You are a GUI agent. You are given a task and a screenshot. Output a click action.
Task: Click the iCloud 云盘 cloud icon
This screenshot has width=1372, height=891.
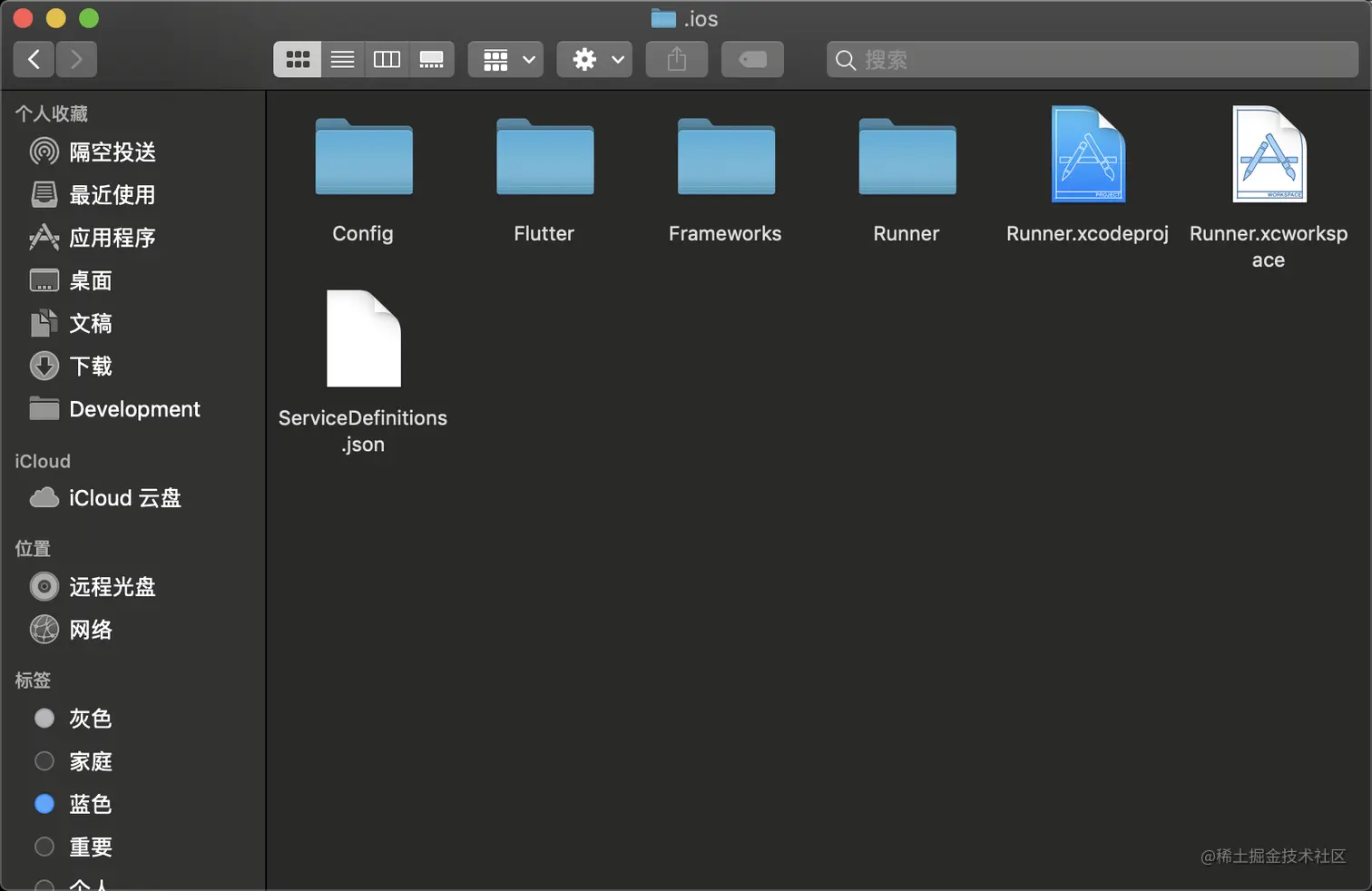tap(44, 498)
